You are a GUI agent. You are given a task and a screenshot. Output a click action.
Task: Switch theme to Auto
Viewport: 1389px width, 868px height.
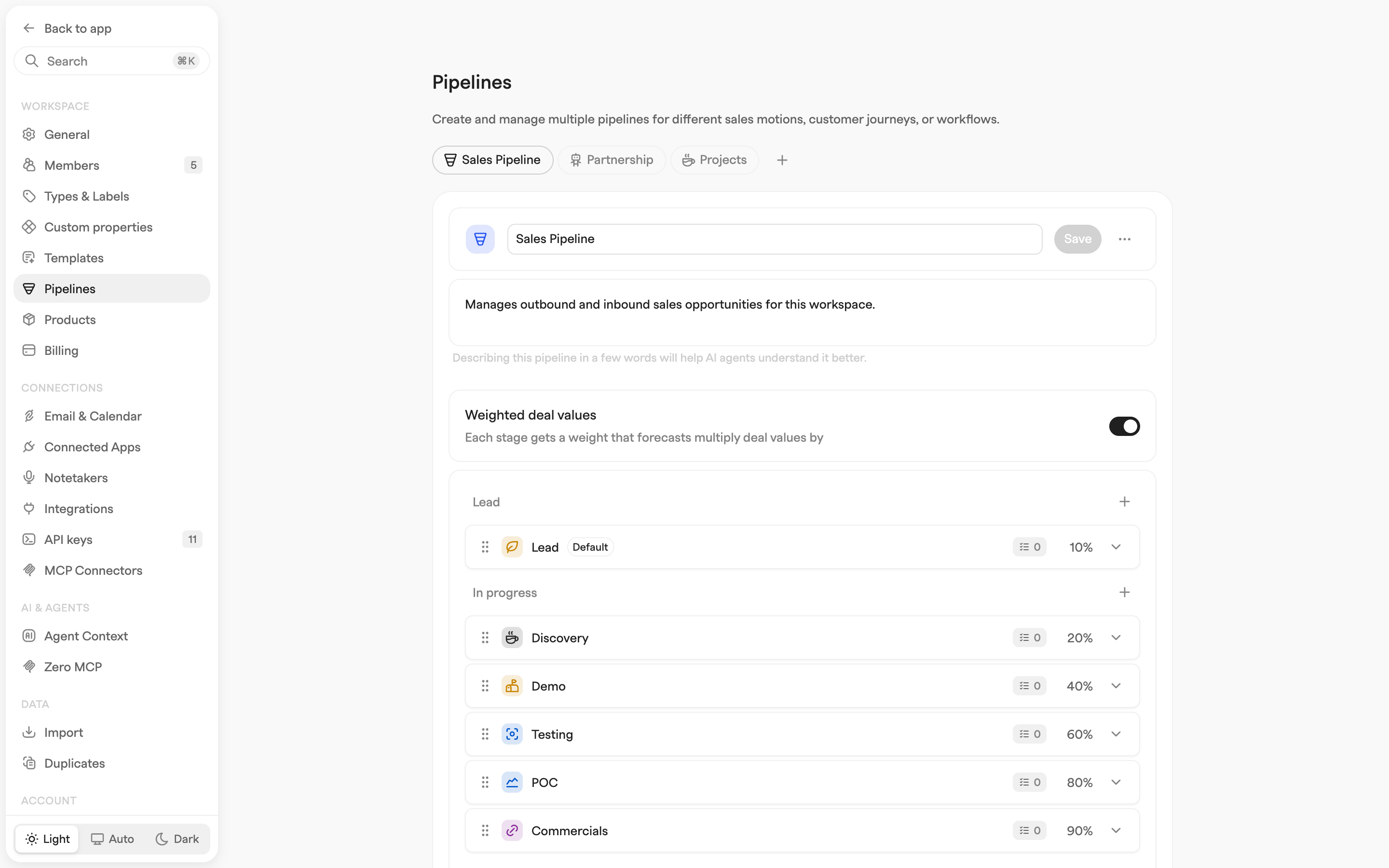(112, 839)
